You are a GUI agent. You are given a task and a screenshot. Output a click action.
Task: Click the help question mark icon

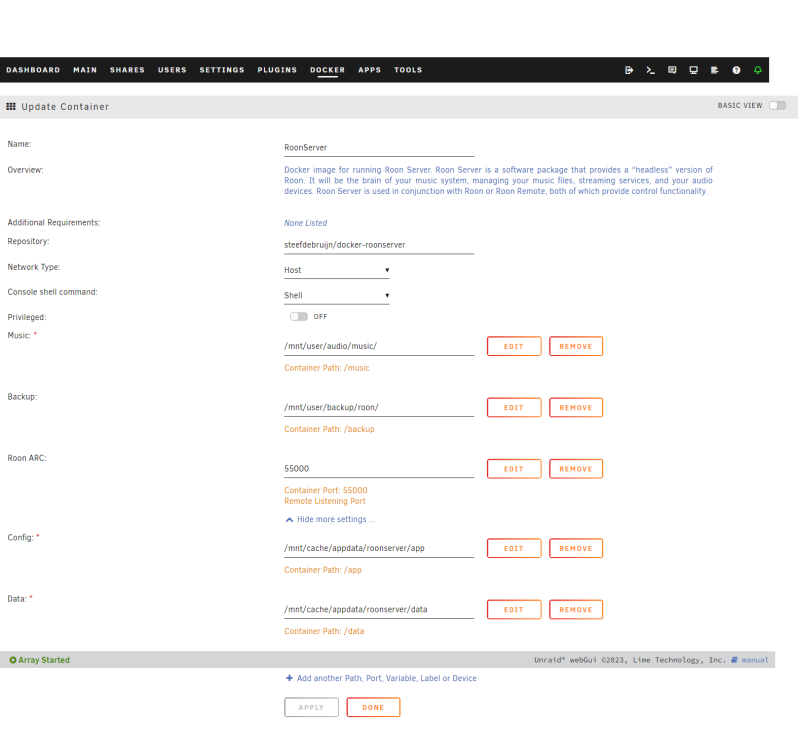[736, 70]
